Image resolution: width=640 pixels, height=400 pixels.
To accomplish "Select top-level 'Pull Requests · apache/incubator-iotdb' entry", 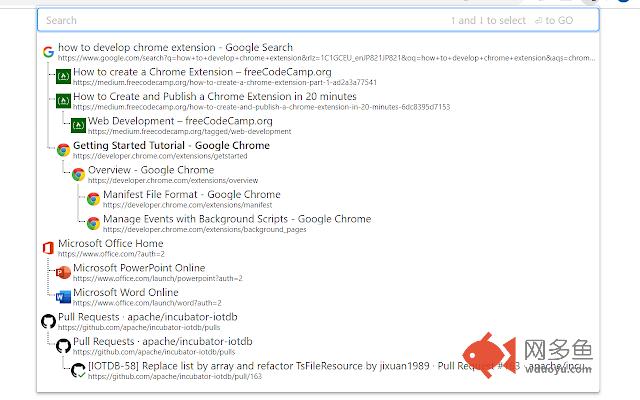I will coord(148,317).
